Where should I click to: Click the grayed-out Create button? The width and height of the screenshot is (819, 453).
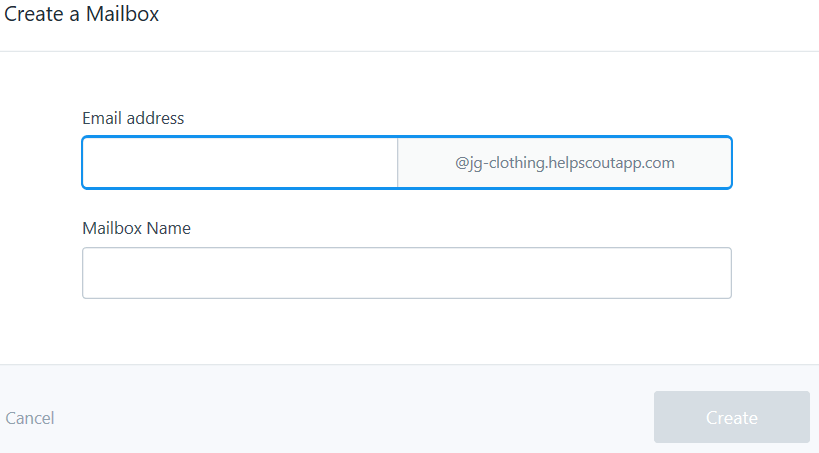pyautogui.click(x=731, y=417)
